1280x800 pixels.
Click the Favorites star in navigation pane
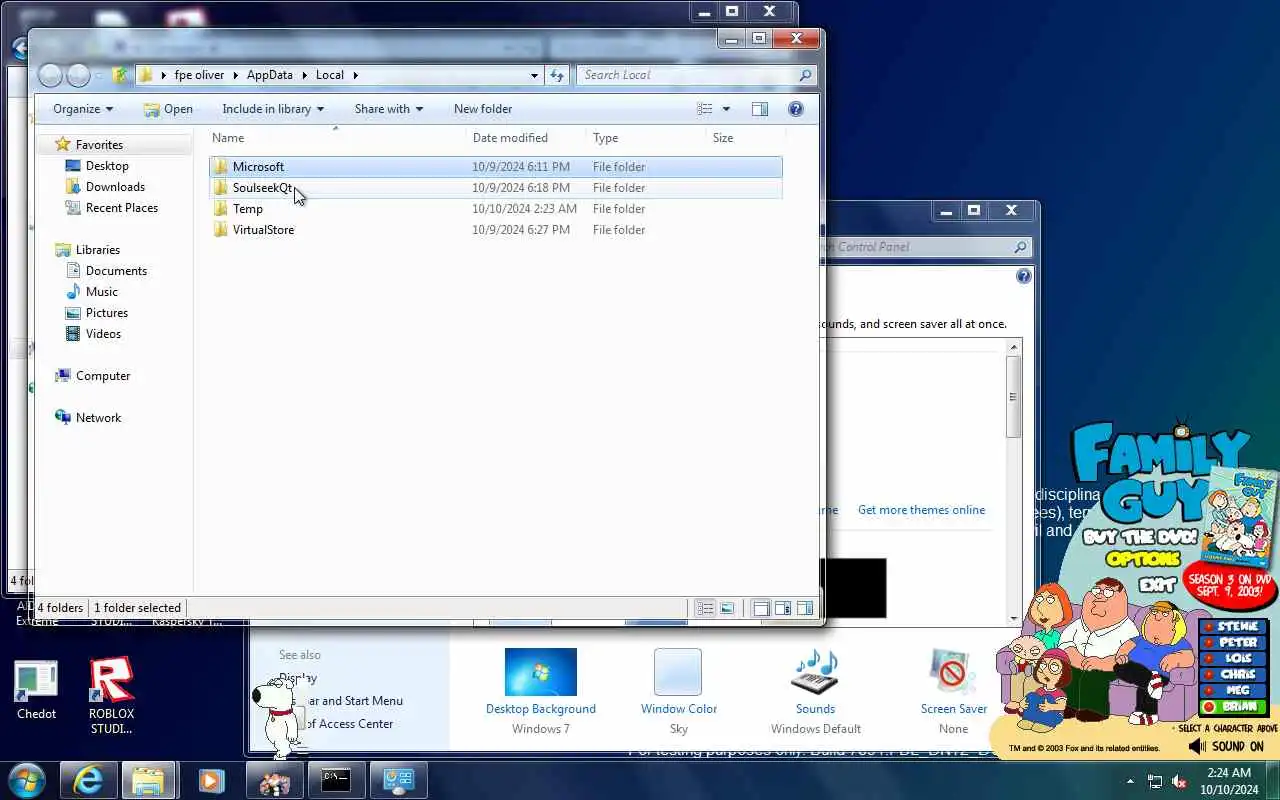point(63,145)
